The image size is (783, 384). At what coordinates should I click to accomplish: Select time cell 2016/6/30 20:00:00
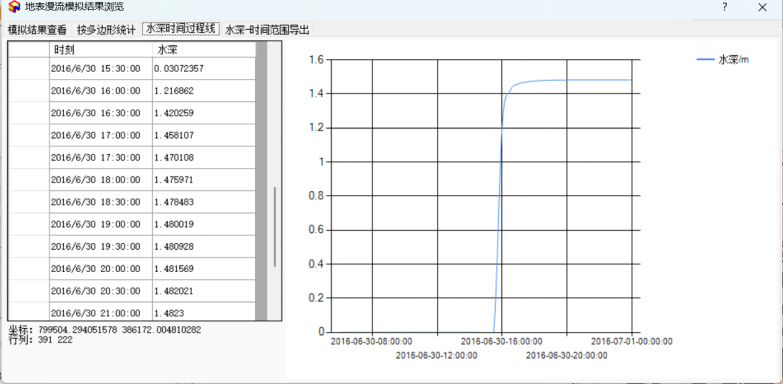point(101,269)
